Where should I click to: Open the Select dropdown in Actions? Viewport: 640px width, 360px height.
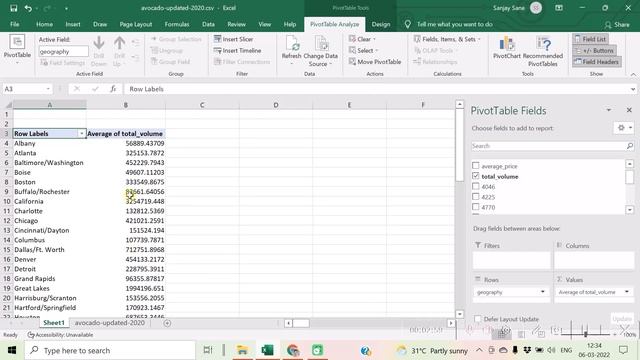(x=364, y=51)
